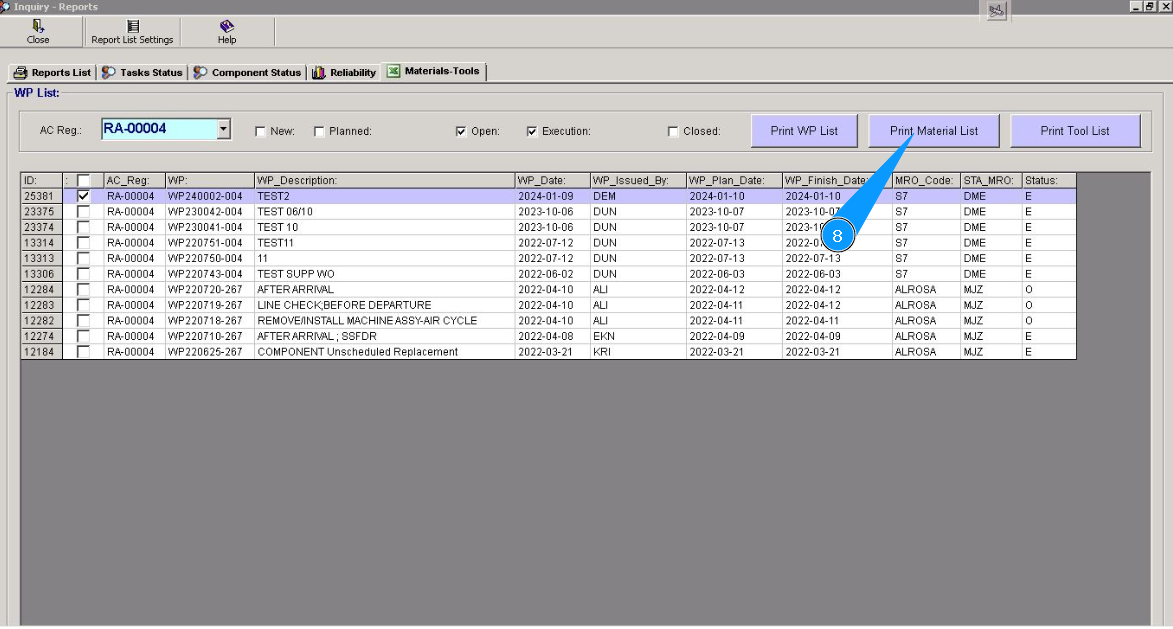Viewport: 1173px width, 629px height.
Task: Click Print WP List button
Action: 804,131
